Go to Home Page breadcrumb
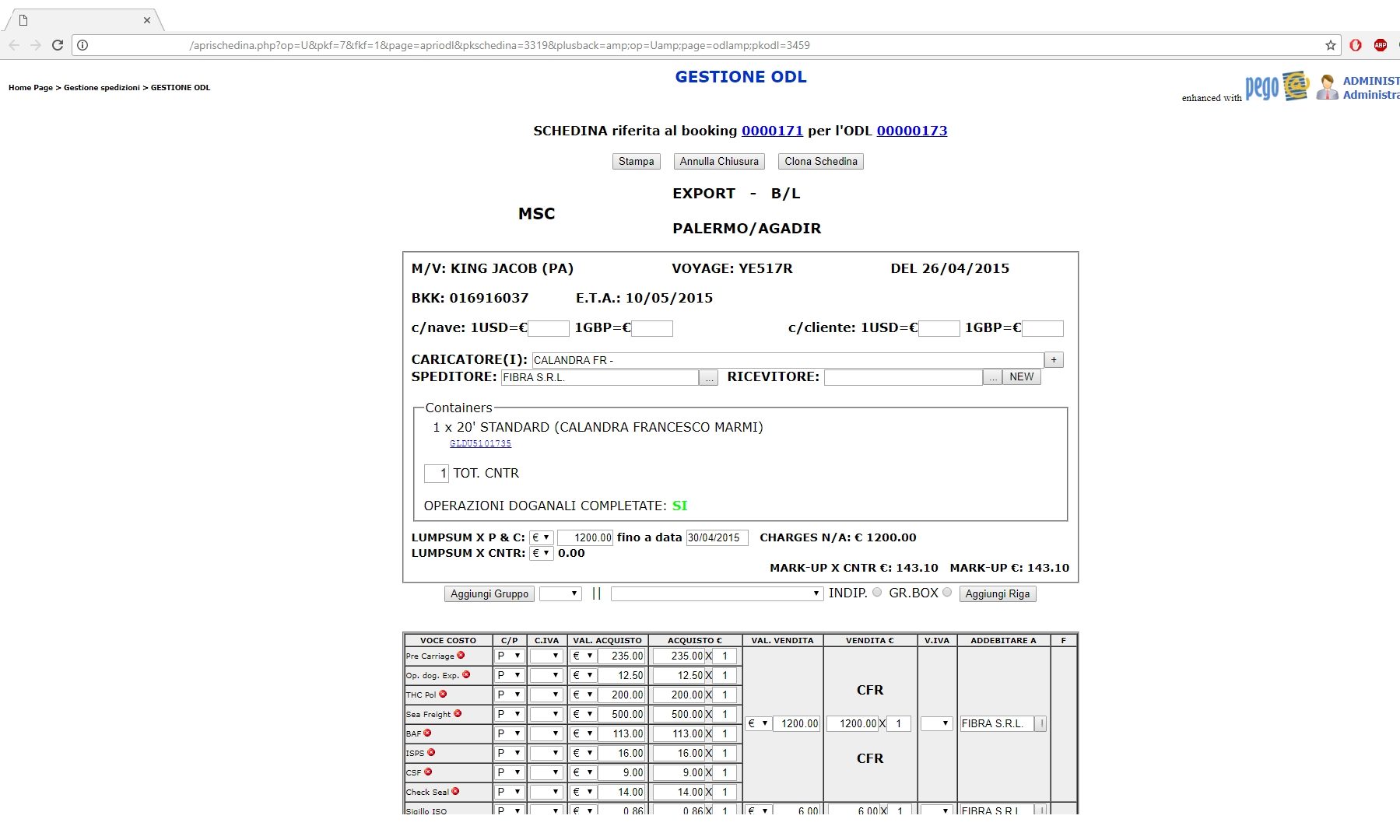 [x=30, y=88]
